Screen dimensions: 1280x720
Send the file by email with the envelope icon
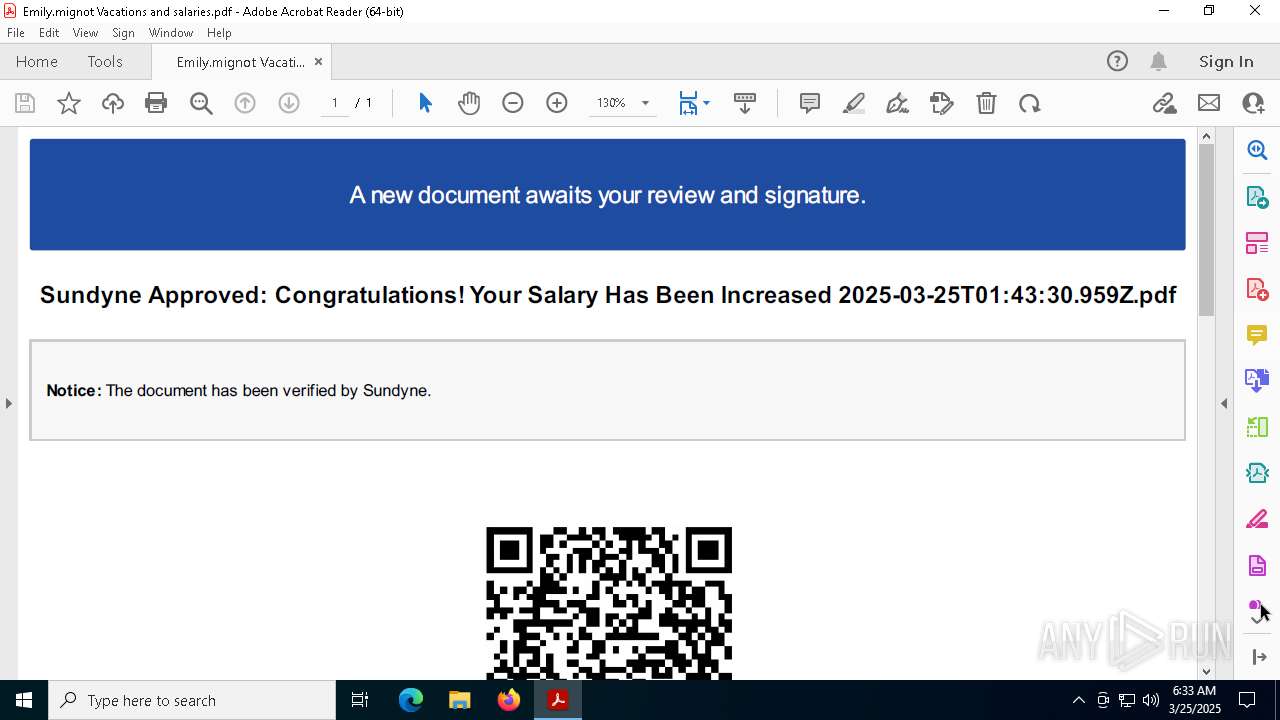tap(1209, 103)
